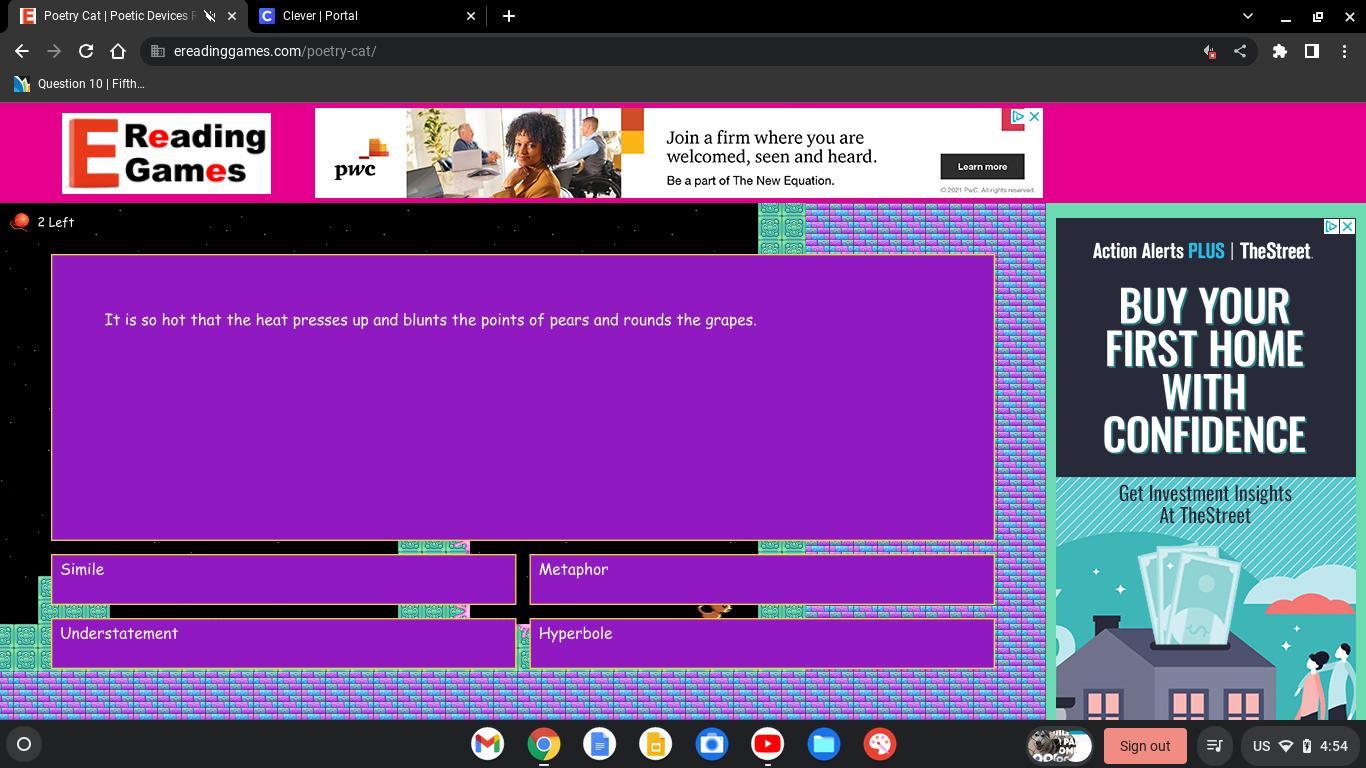Choose the Metaphor answer

click(x=762, y=579)
